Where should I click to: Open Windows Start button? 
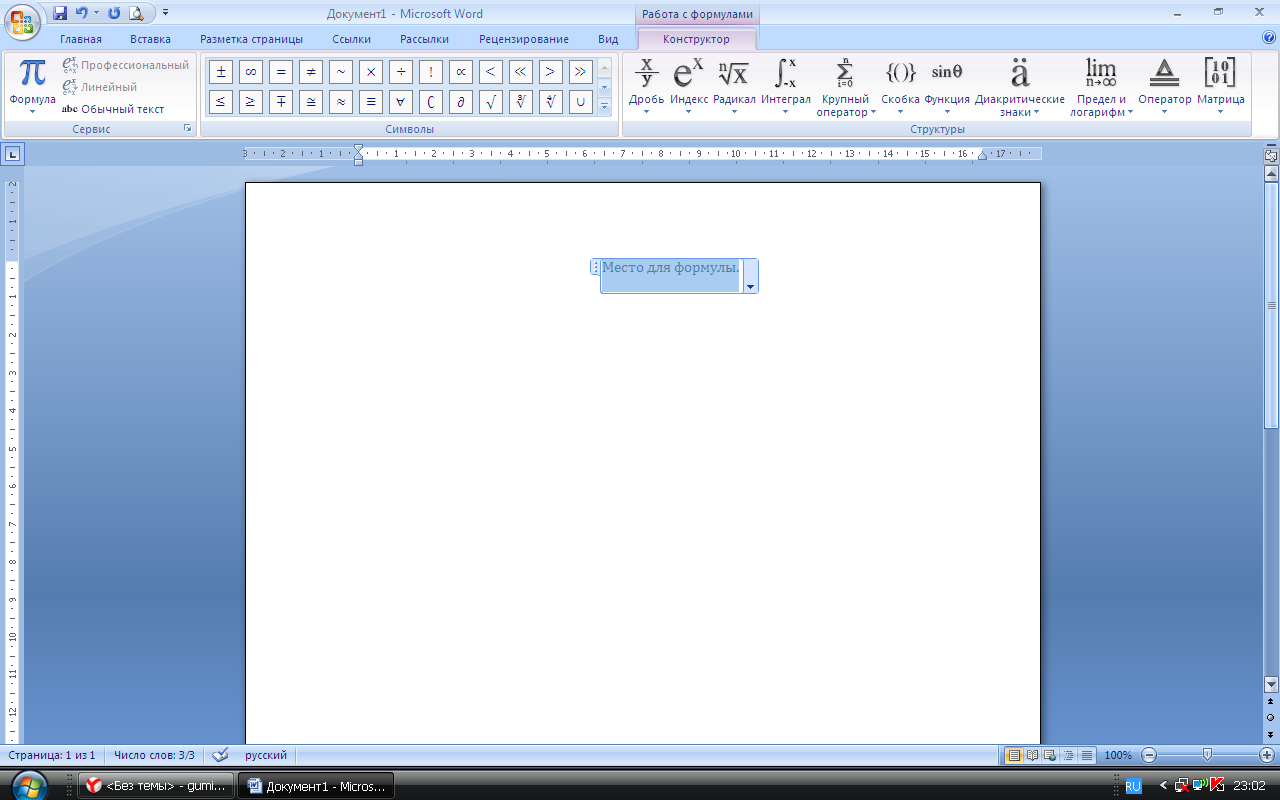pyautogui.click(x=29, y=784)
